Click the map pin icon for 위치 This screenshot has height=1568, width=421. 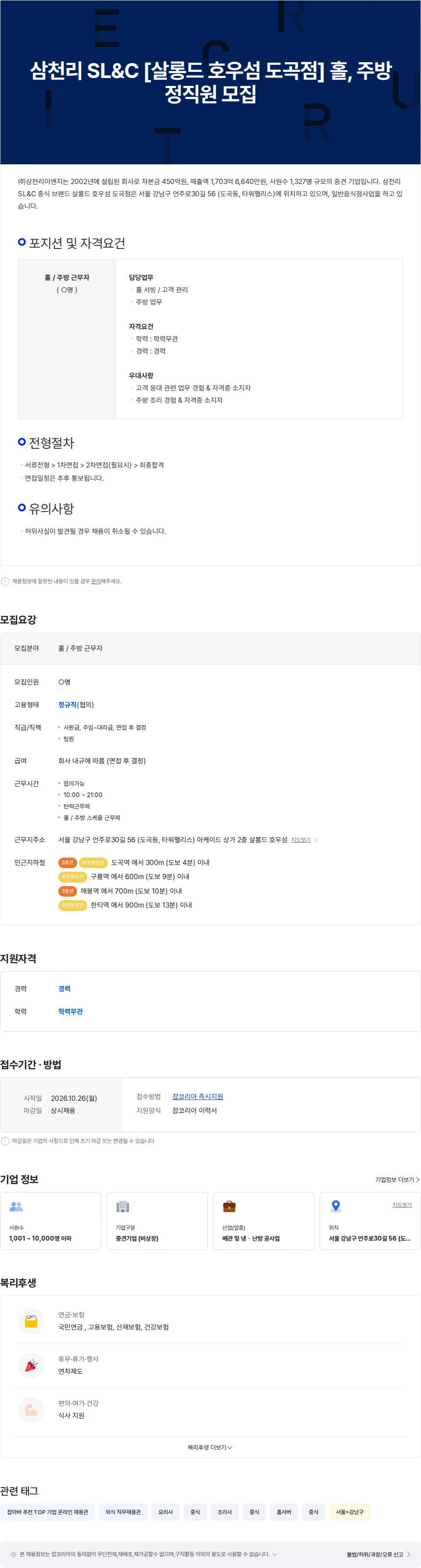pyautogui.click(x=335, y=1206)
